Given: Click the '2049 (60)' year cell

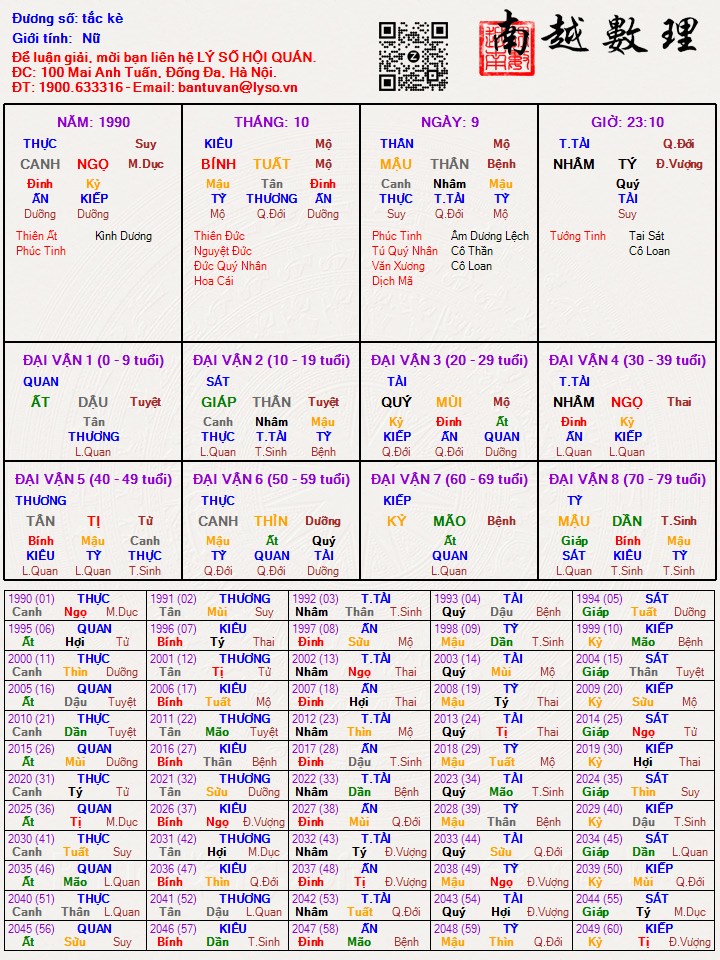Looking at the screenshot, I should [x=643, y=936].
